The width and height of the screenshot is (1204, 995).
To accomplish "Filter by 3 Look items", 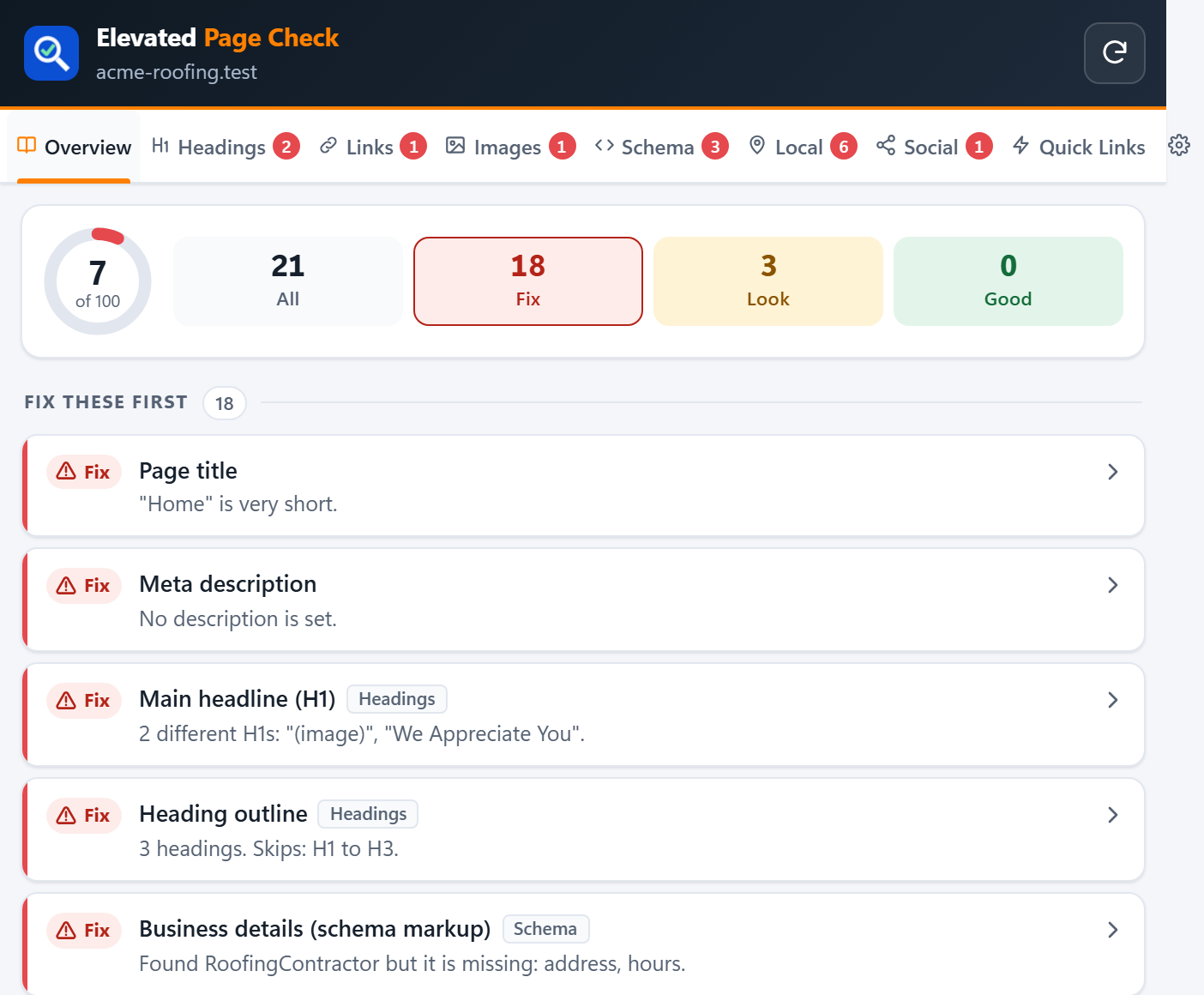I will click(x=768, y=281).
